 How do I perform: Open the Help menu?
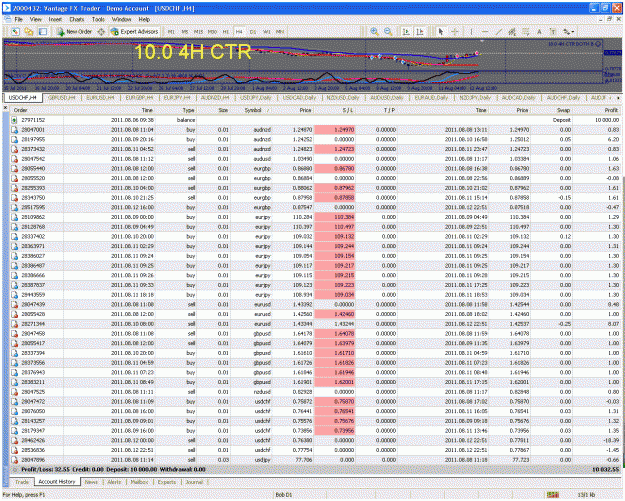144,19
